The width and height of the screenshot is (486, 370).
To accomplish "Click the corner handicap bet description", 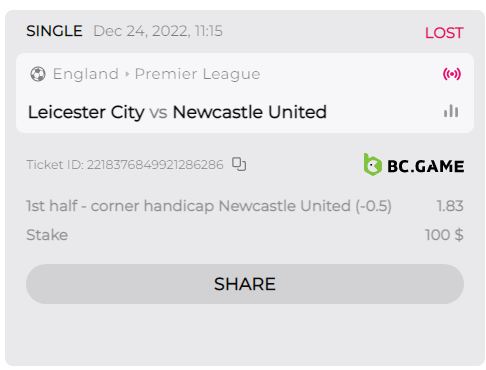I will coord(209,206).
